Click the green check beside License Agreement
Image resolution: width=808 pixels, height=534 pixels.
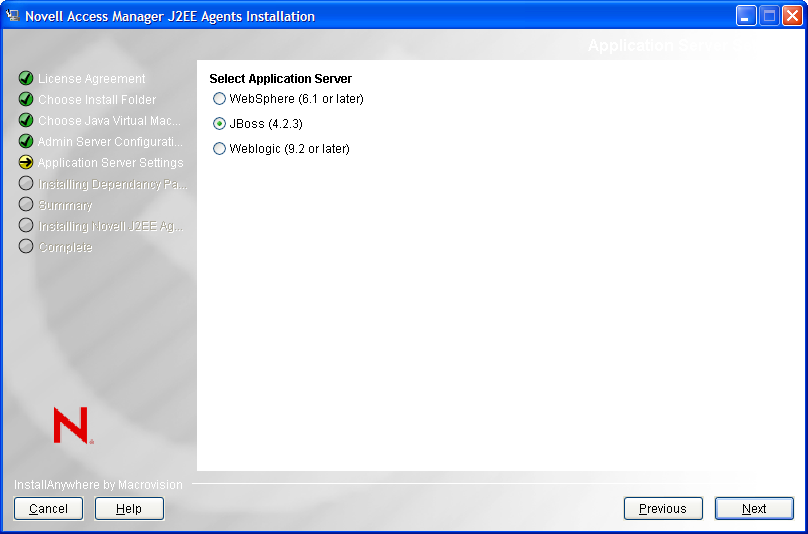click(26, 78)
